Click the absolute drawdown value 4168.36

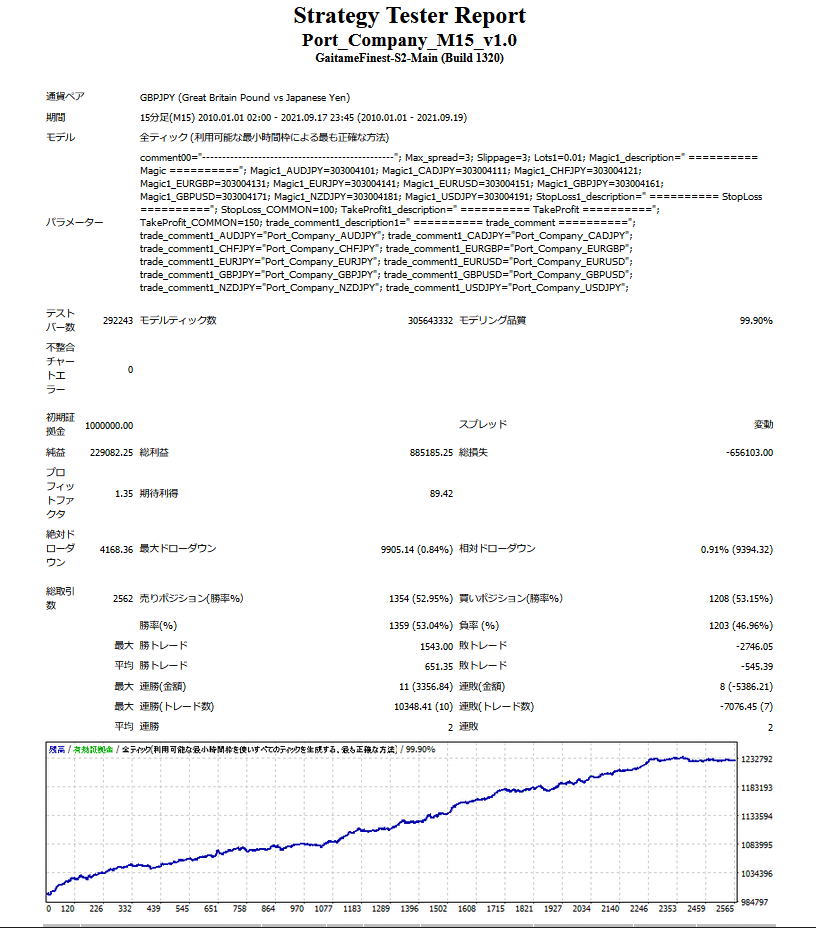pyautogui.click(x=116, y=549)
